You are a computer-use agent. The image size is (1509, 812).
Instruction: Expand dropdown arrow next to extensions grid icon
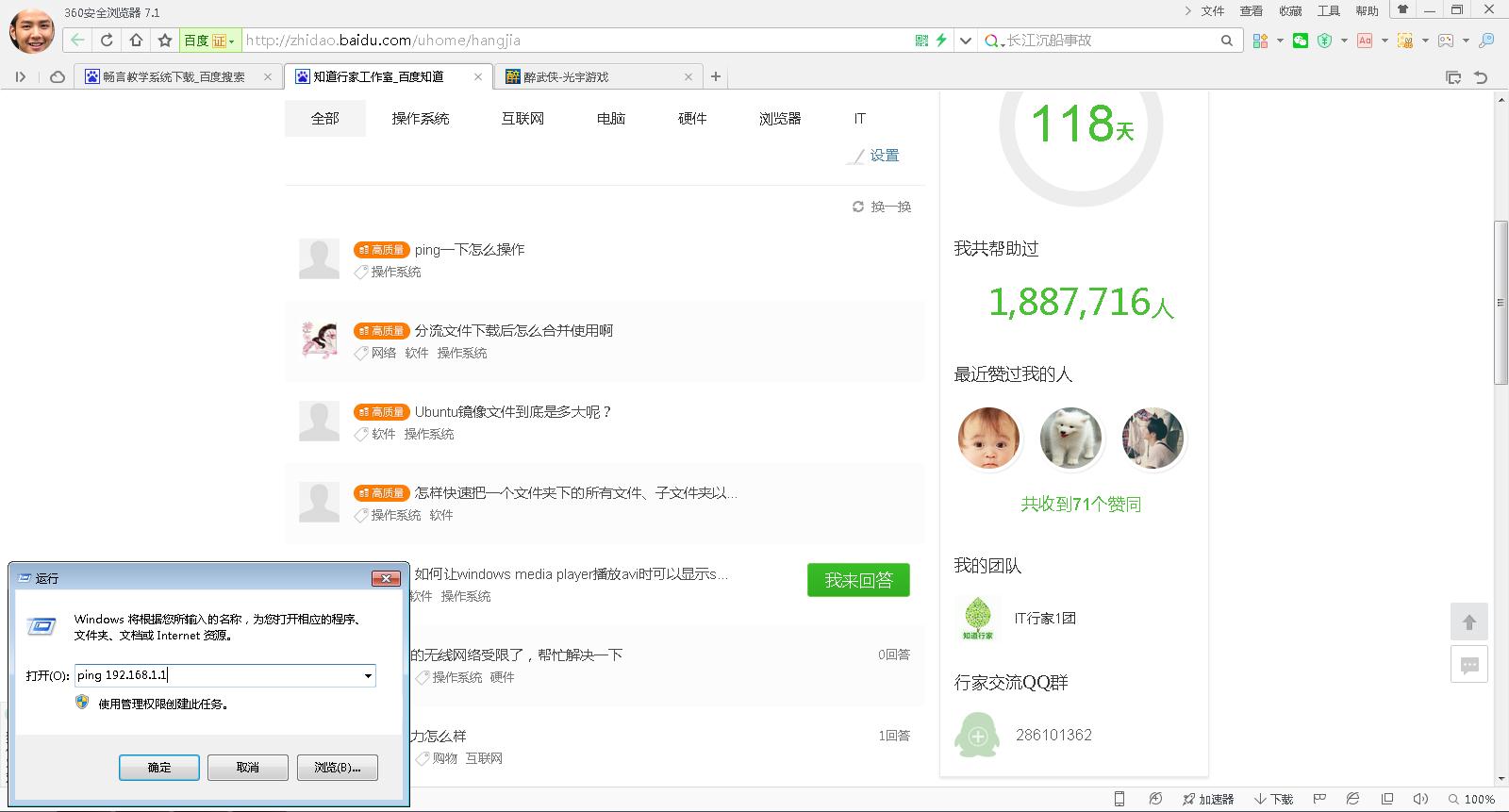click(1280, 41)
